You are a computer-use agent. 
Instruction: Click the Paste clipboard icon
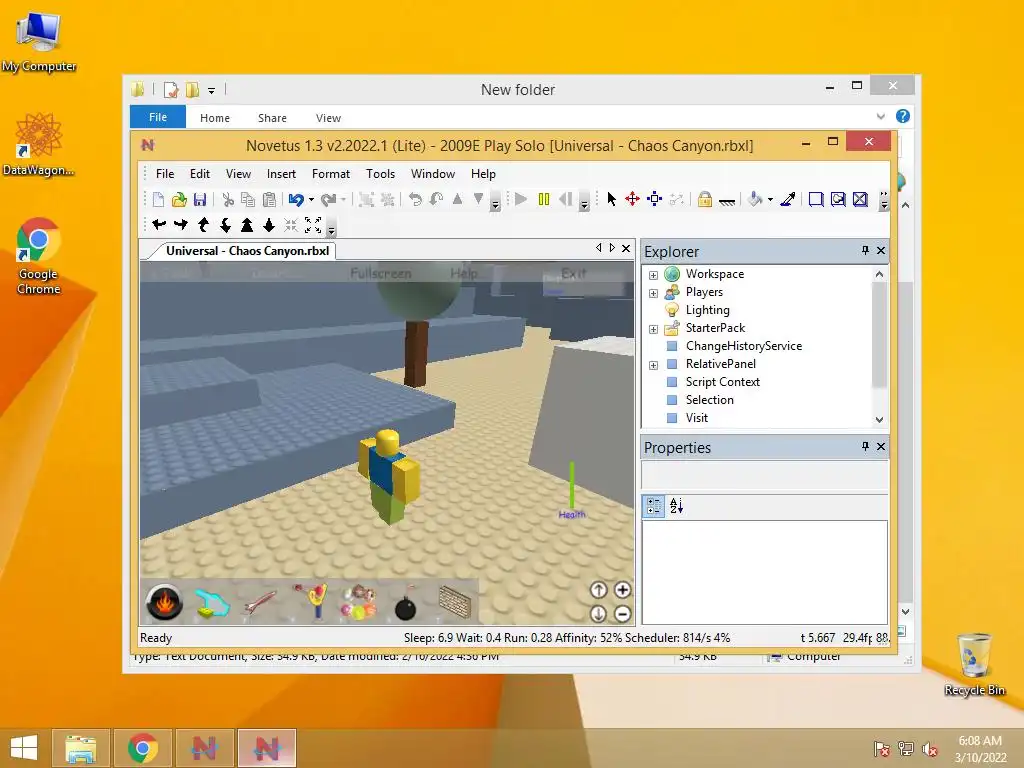(x=269, y=199)
